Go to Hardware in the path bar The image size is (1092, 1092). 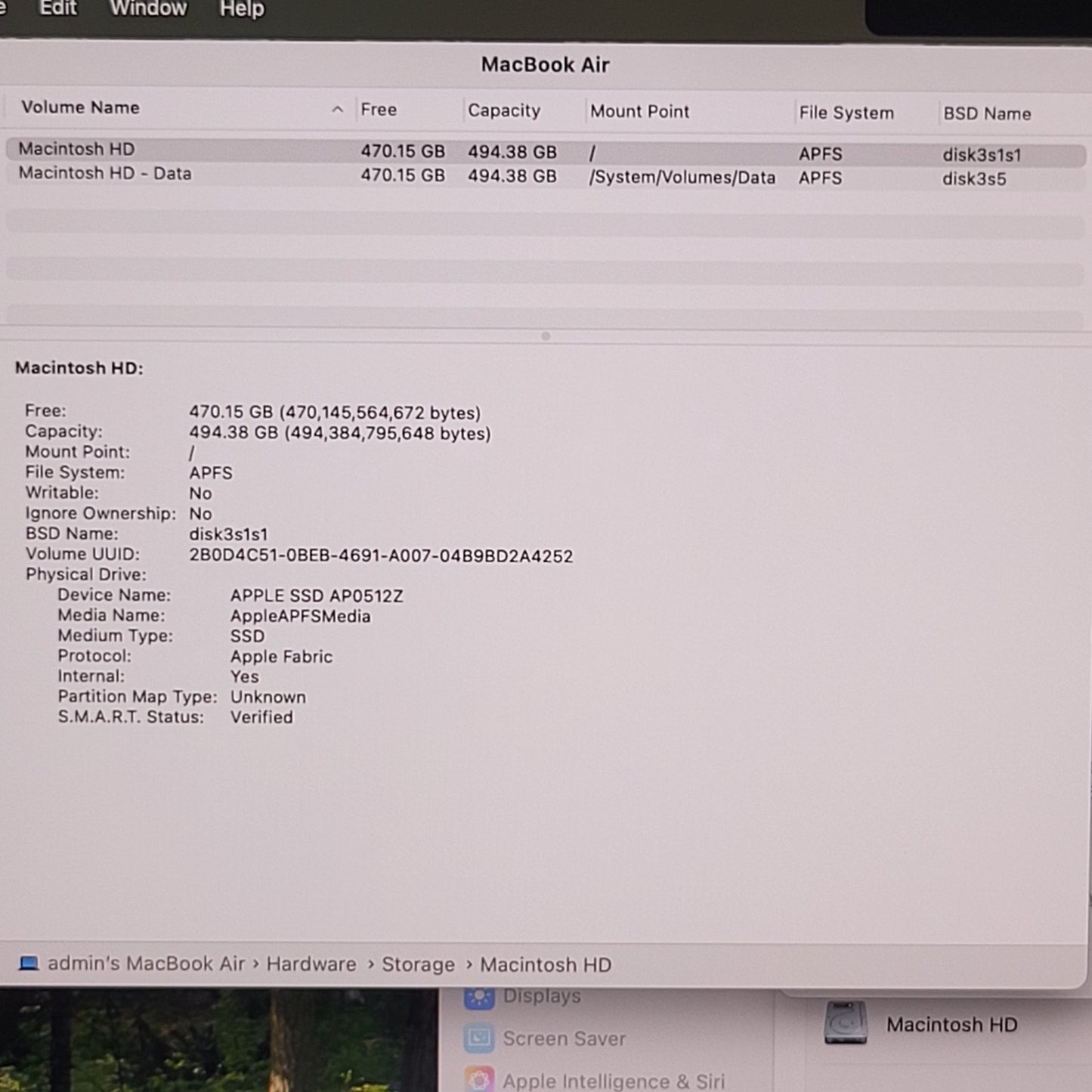pos(311,965)
